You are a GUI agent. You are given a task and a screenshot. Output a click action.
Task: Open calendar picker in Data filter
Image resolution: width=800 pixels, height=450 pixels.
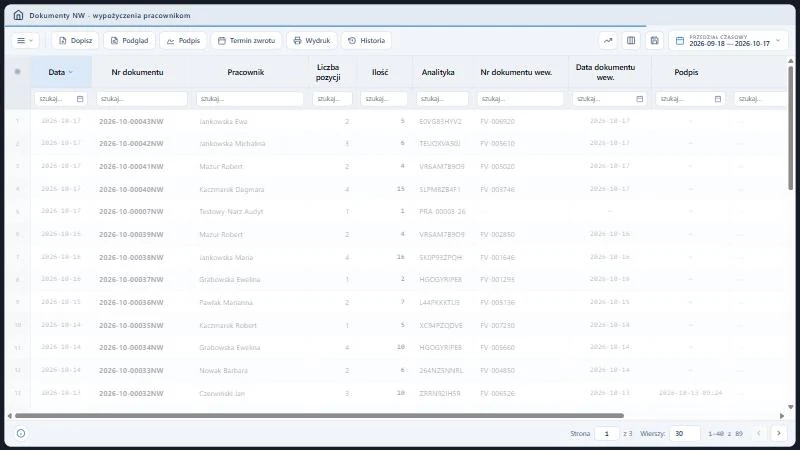80,99
